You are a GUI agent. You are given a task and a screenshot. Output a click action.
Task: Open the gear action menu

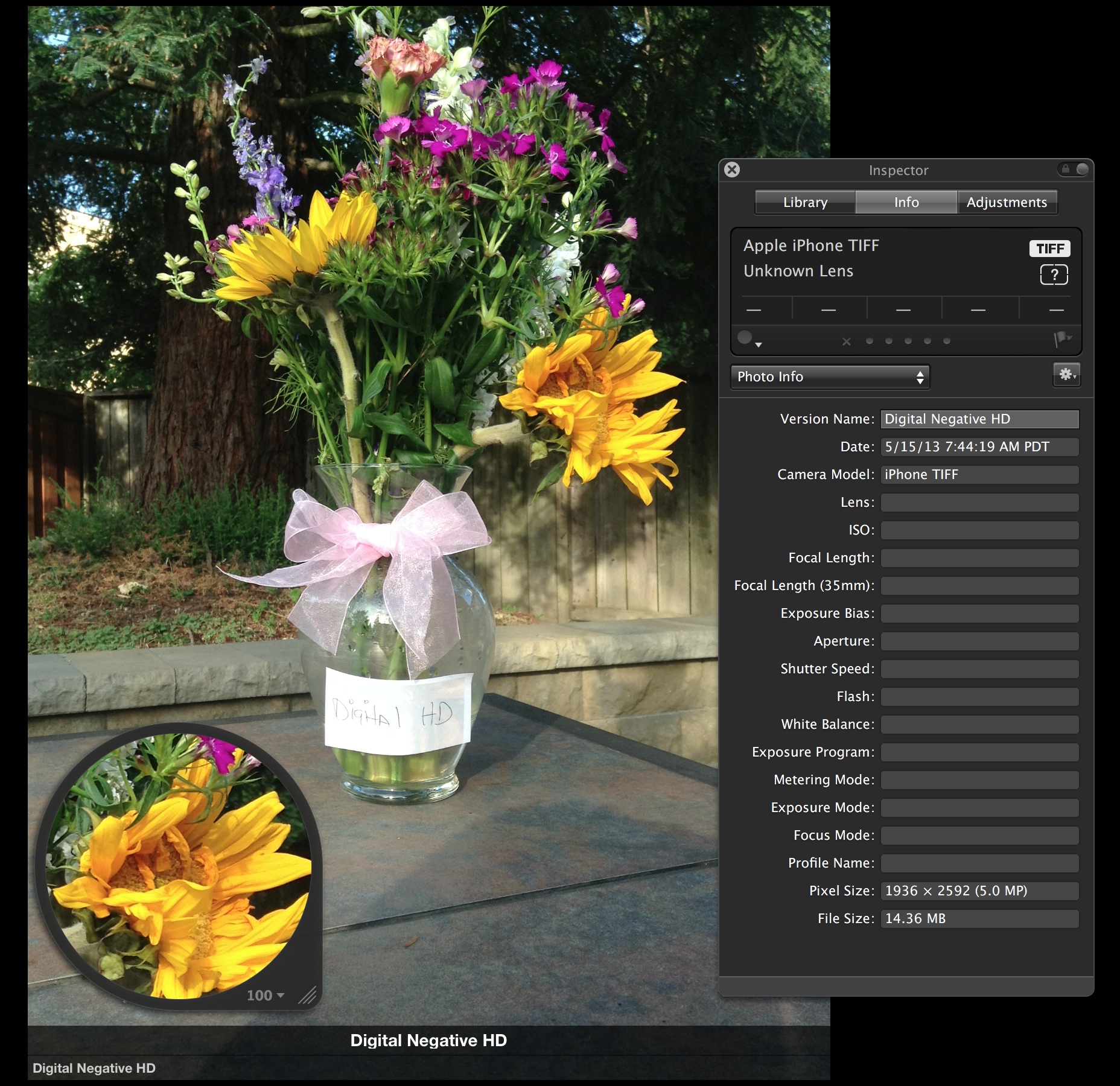click(x=1066, y=375)
